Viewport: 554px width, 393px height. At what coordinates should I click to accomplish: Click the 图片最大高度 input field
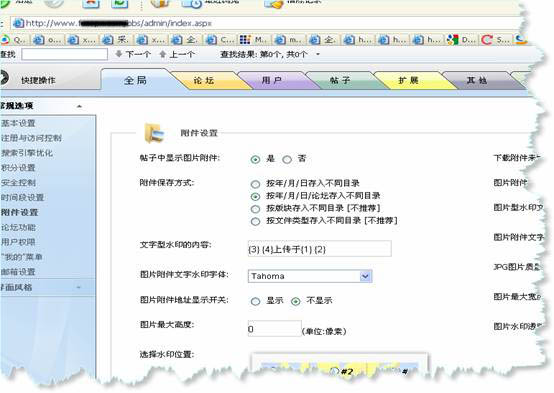pos(275,329)
